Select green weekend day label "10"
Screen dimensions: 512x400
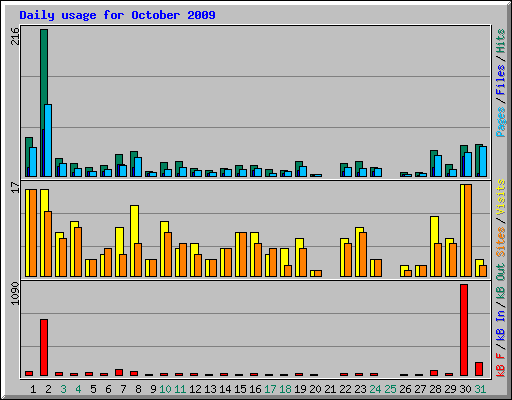[x=165, y=389]
